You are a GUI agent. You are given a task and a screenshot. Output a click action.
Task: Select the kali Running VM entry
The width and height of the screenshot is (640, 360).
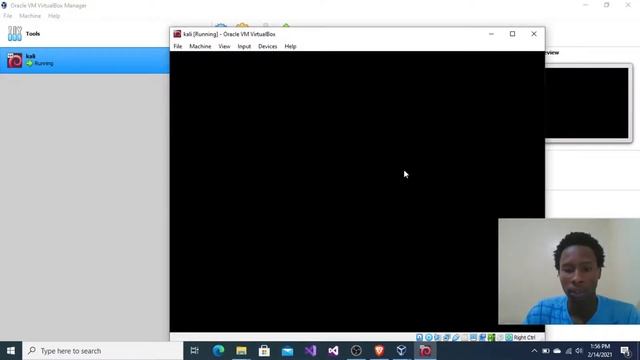point(84,60)
